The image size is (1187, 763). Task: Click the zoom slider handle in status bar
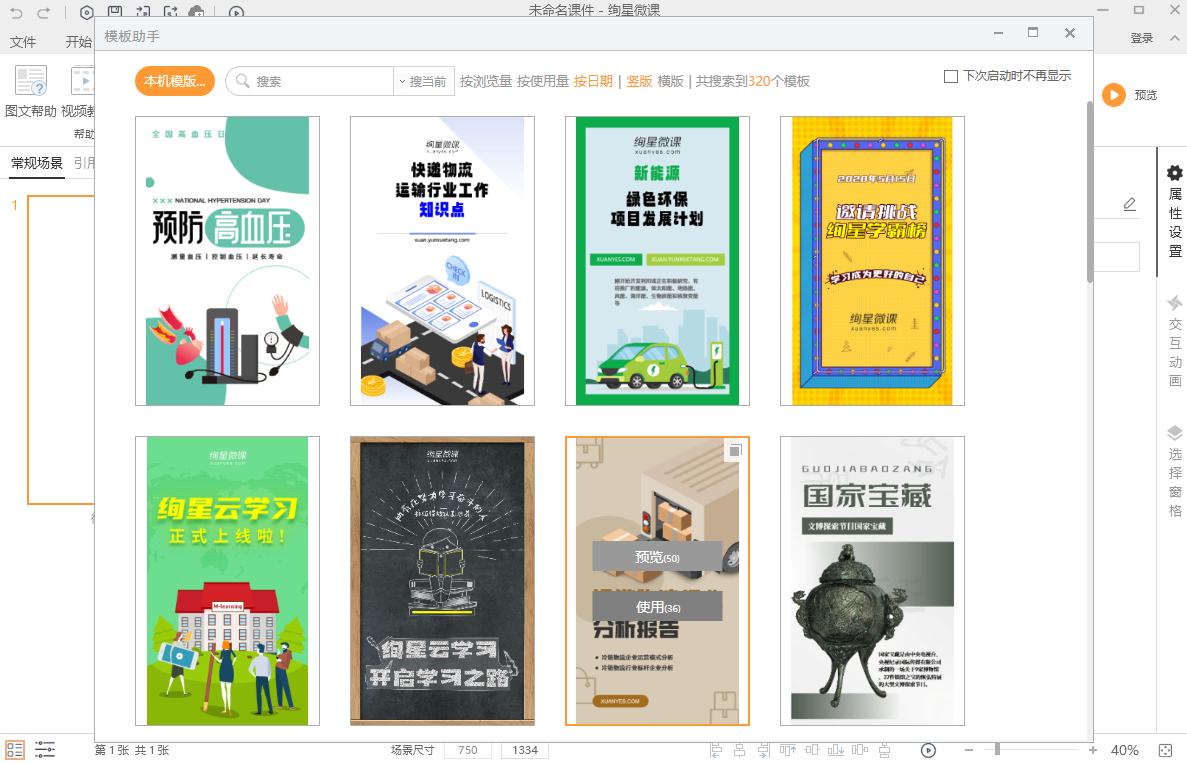click(997, 750)
